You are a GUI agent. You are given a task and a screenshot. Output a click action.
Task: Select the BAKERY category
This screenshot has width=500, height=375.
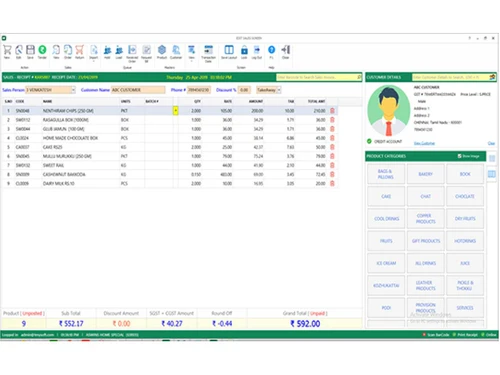(x=426, y=174)
